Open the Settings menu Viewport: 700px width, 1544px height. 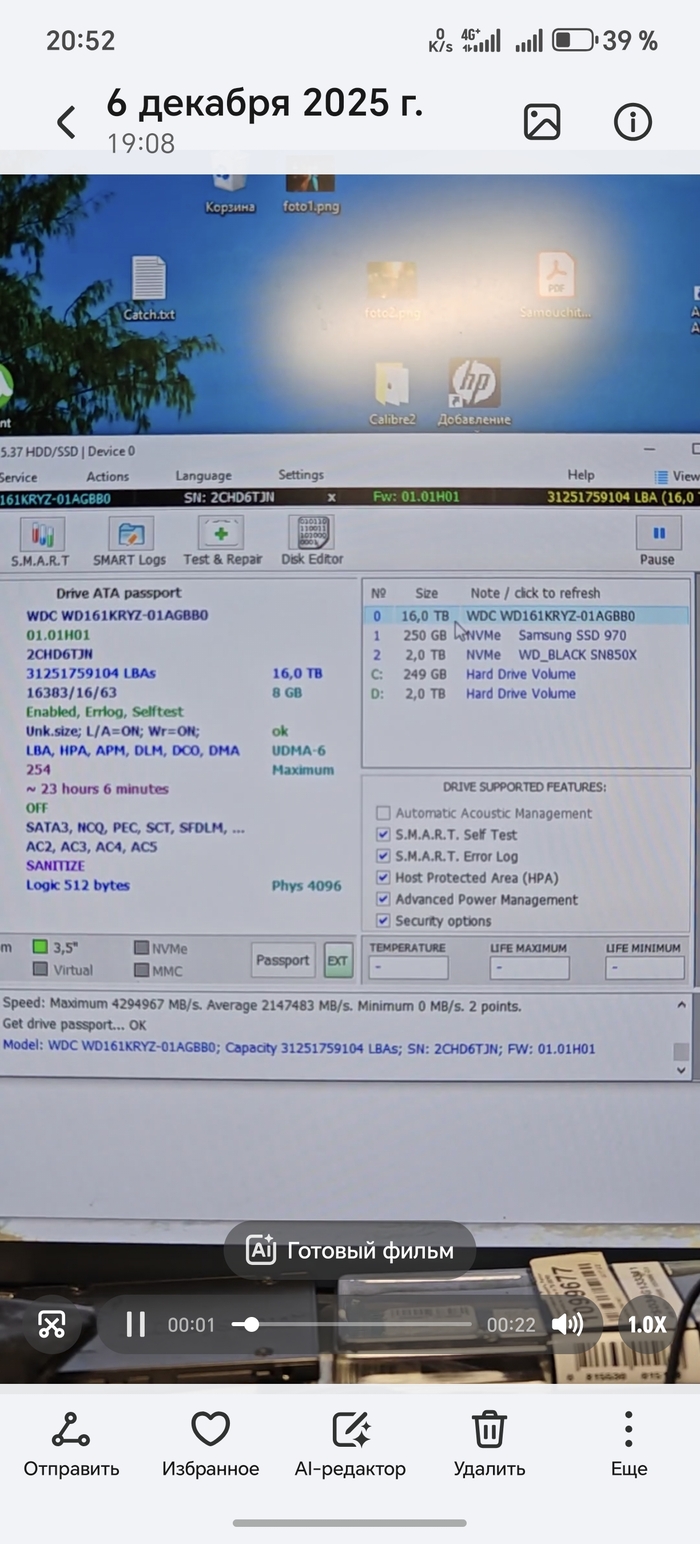point(300,475)
